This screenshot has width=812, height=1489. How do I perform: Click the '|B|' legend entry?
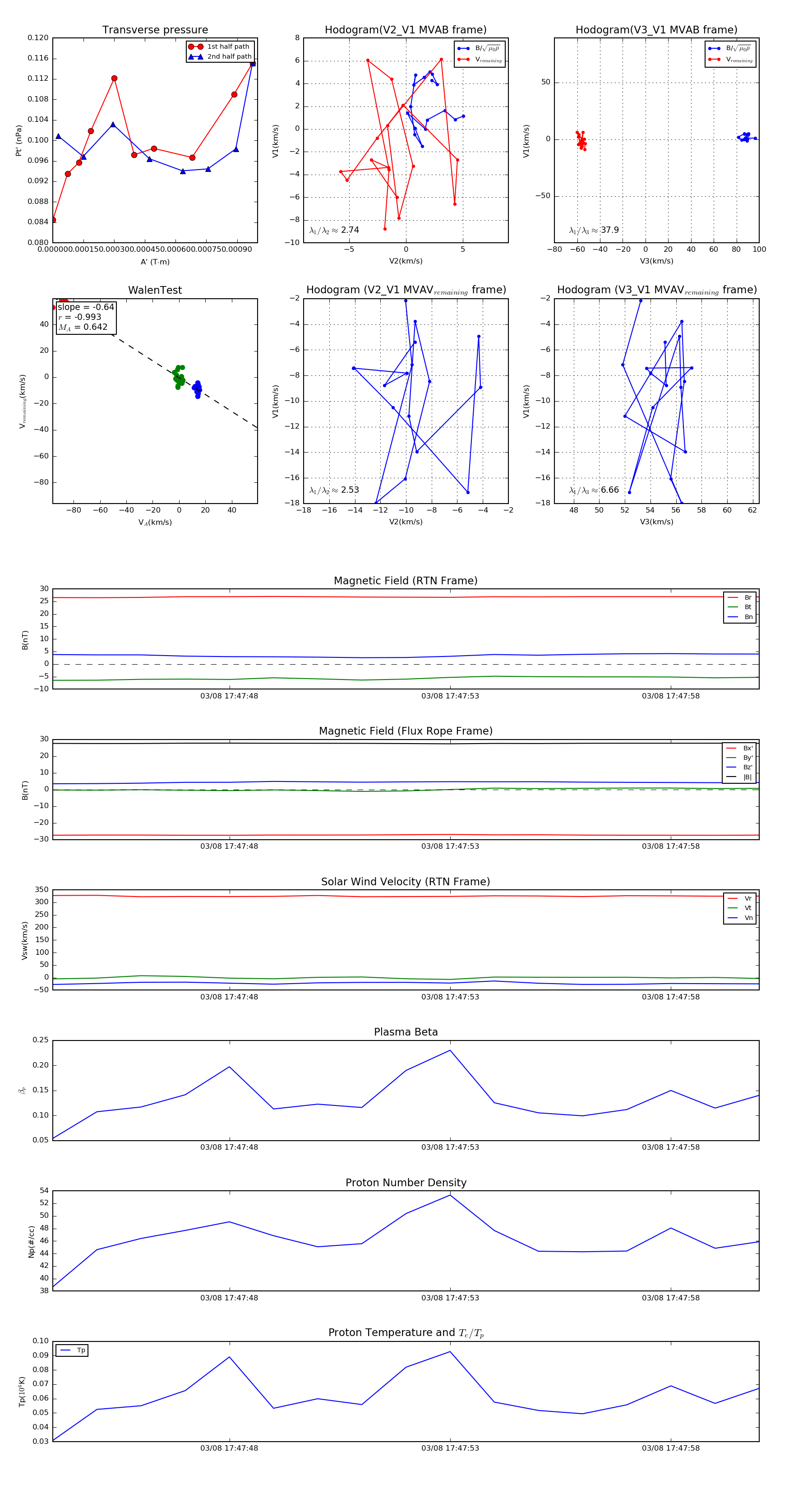740,777
